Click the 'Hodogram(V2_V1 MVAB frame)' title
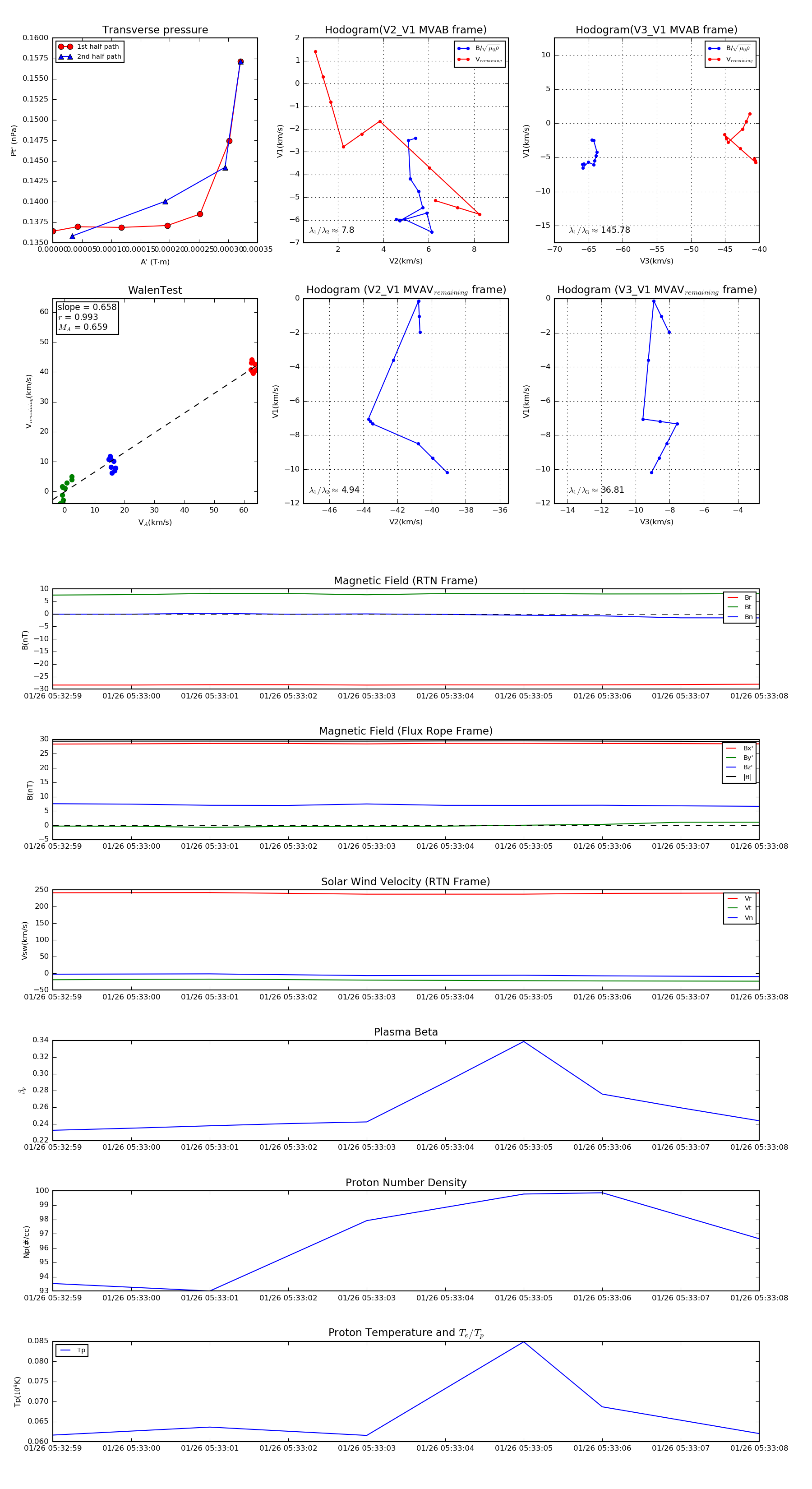This screenshot has width=812, height=1489. 406,30
